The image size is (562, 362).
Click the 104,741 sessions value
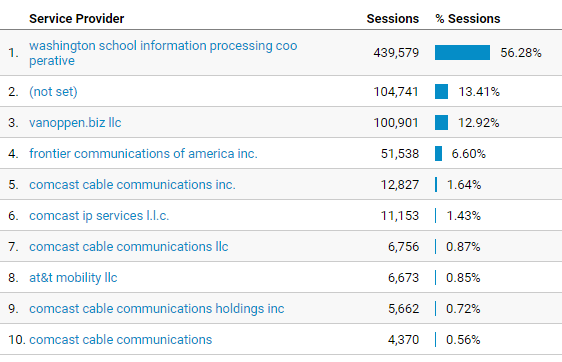tap(396, 92)
